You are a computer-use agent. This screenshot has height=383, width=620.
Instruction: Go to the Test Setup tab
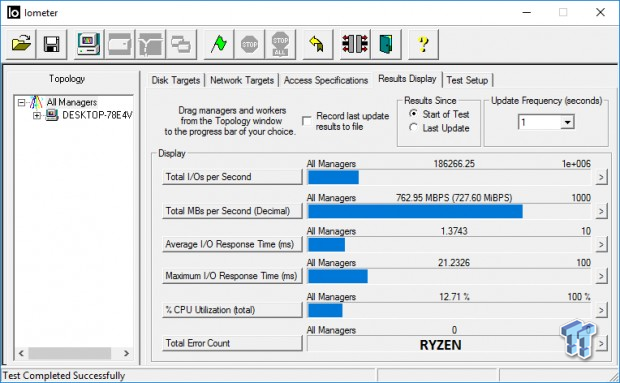click(467, 80)
